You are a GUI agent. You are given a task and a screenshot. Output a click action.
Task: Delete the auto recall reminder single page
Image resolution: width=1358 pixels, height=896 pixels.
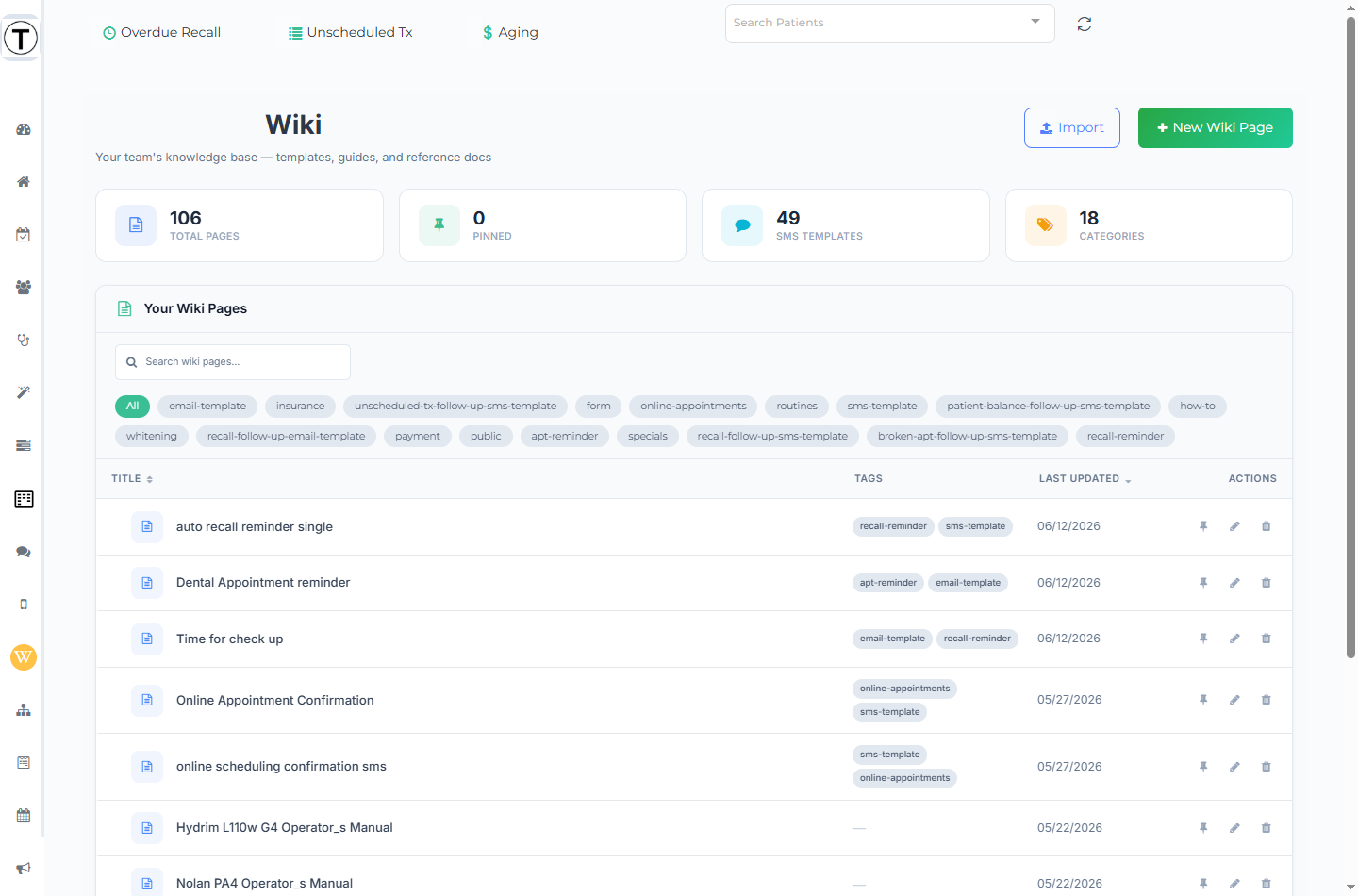coord(1267,526)
